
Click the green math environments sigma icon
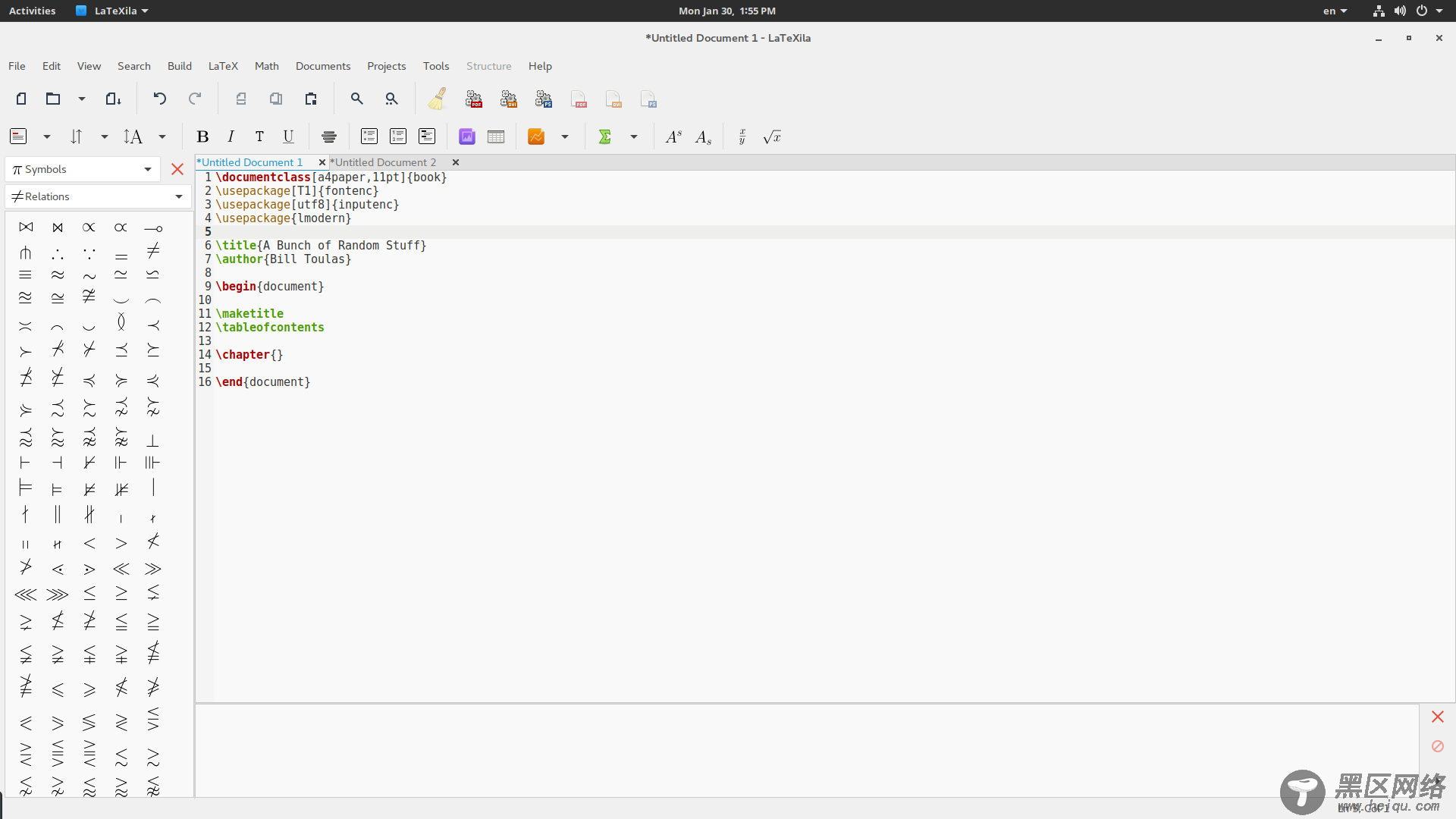(x=604, y=136)
